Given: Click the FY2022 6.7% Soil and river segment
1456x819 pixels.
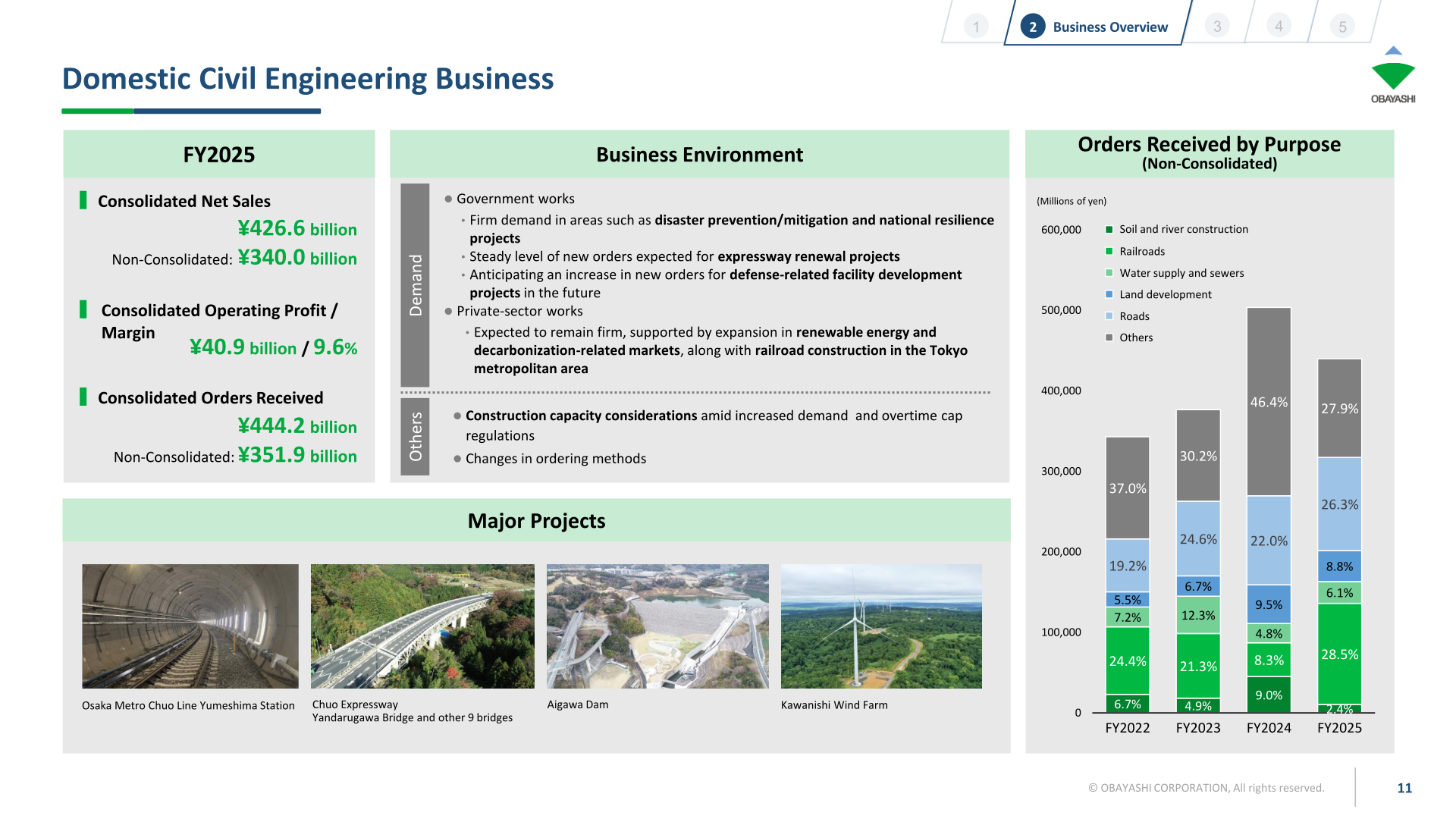Looking at the screenshot, I should point(1128,704).
